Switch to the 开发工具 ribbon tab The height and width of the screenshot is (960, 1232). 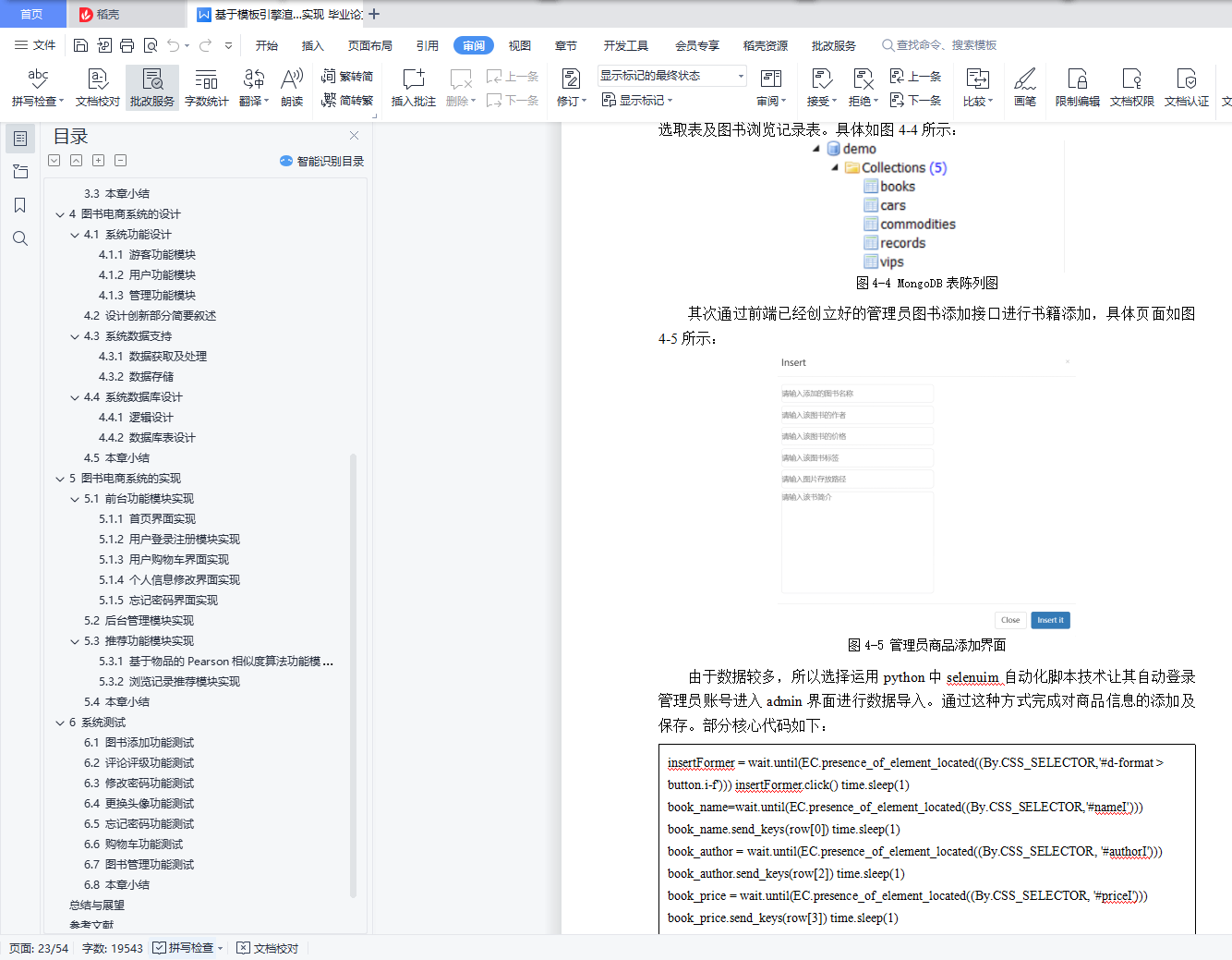click(x=626, y=45)
